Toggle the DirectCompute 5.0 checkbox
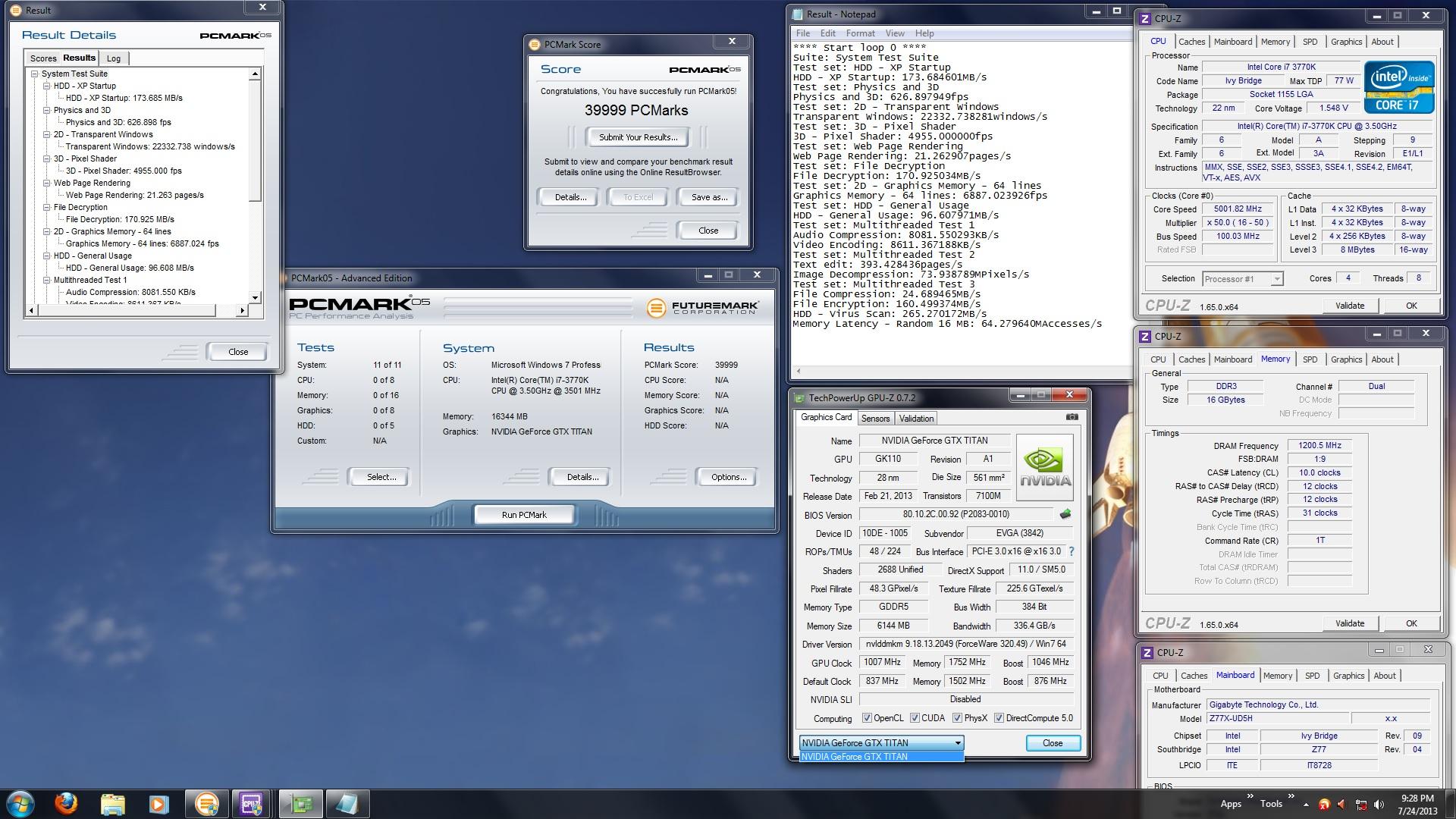Viewport: 1456px width, 819px height. click(x=999, y=718)
